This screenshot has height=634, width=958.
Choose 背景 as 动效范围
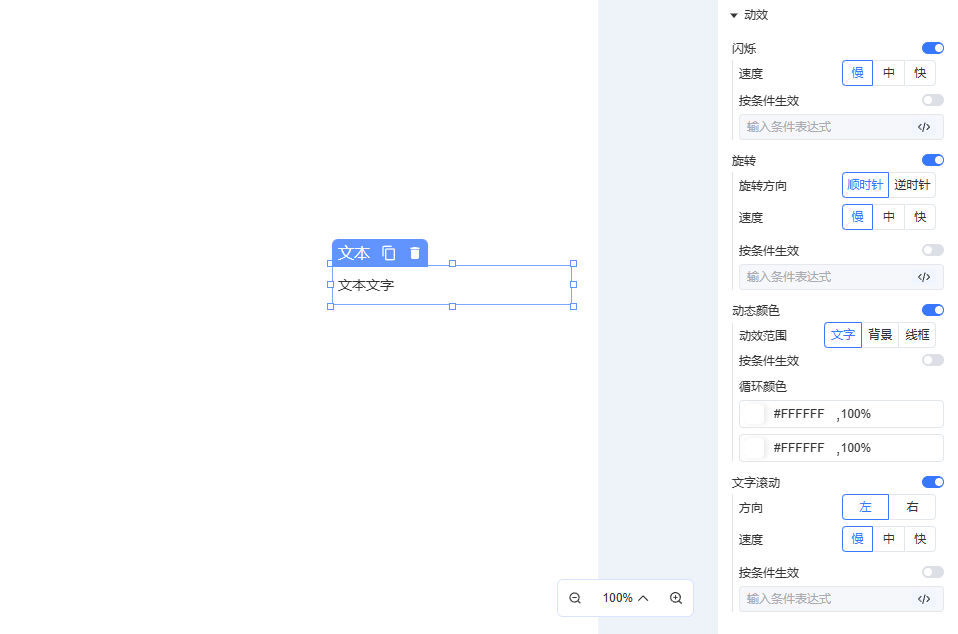click(x=880, y=335)
